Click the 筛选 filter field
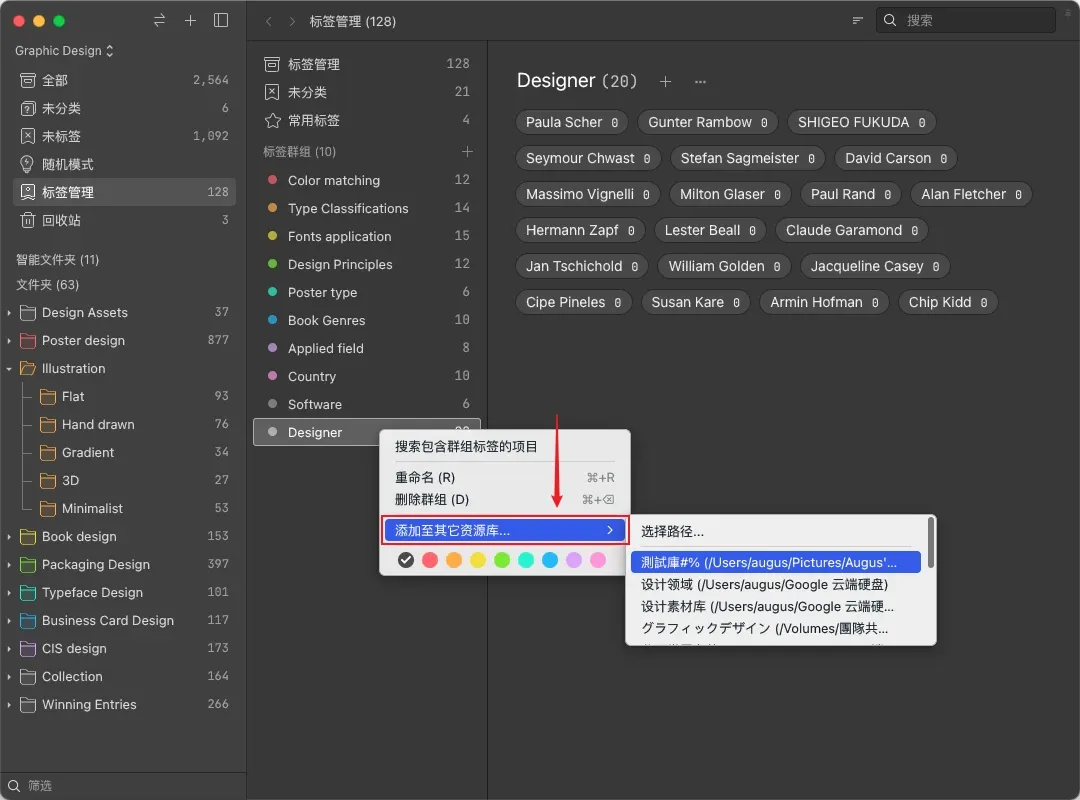This screenshot has width=1080, height=800. coord(123,786)
